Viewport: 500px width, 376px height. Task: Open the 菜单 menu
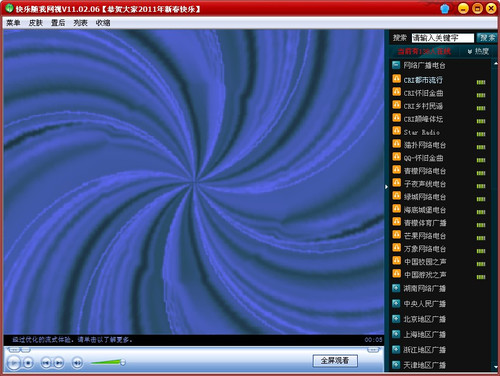point(13,23)
